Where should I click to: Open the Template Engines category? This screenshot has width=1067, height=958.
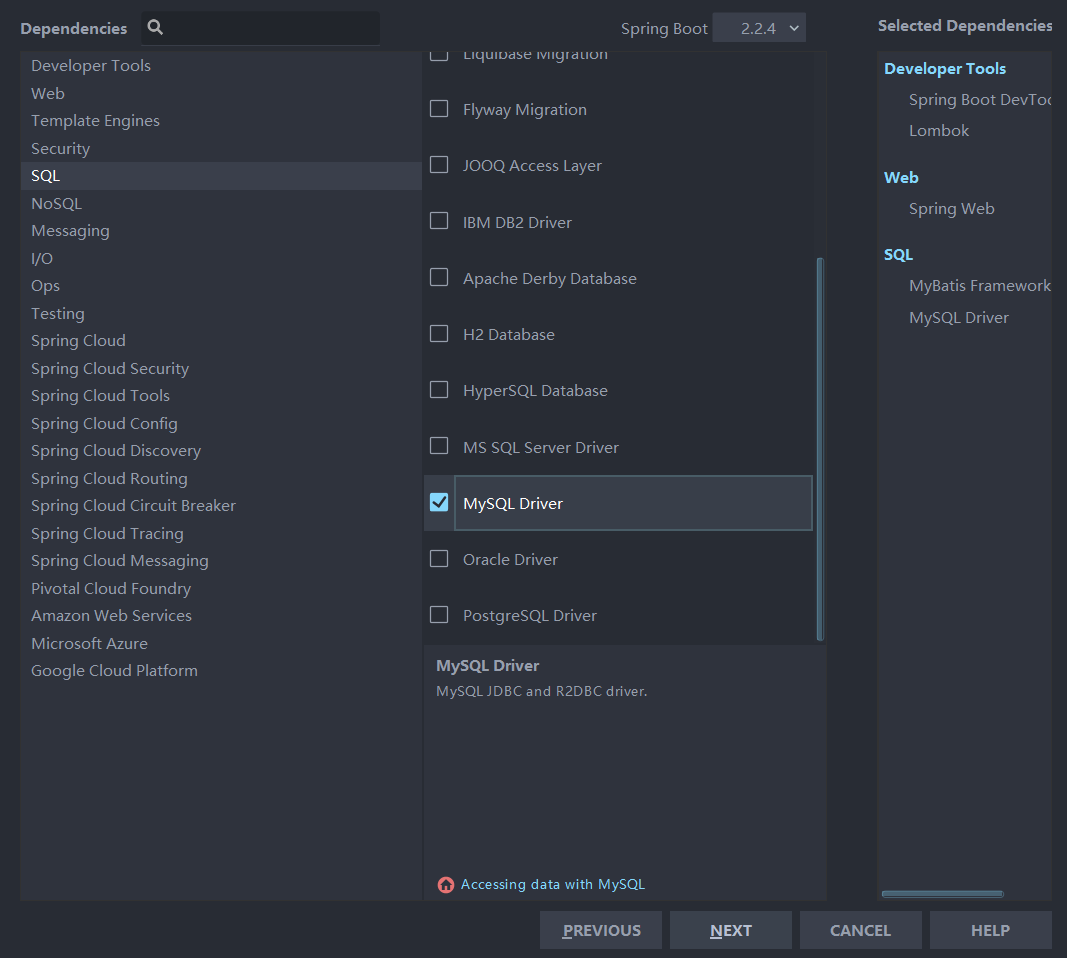[x=221, y=120]
